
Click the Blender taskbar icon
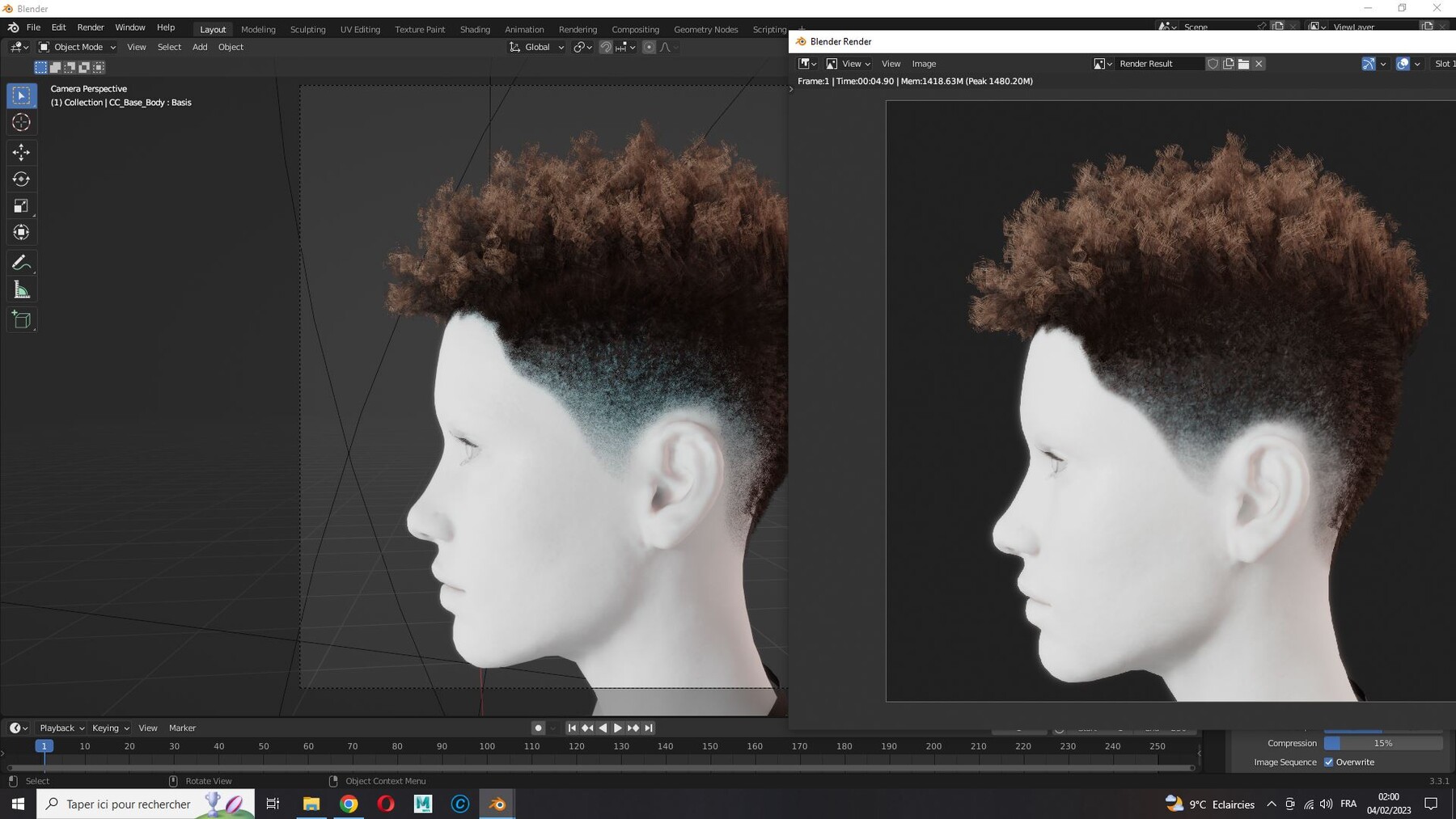(497, 804)
